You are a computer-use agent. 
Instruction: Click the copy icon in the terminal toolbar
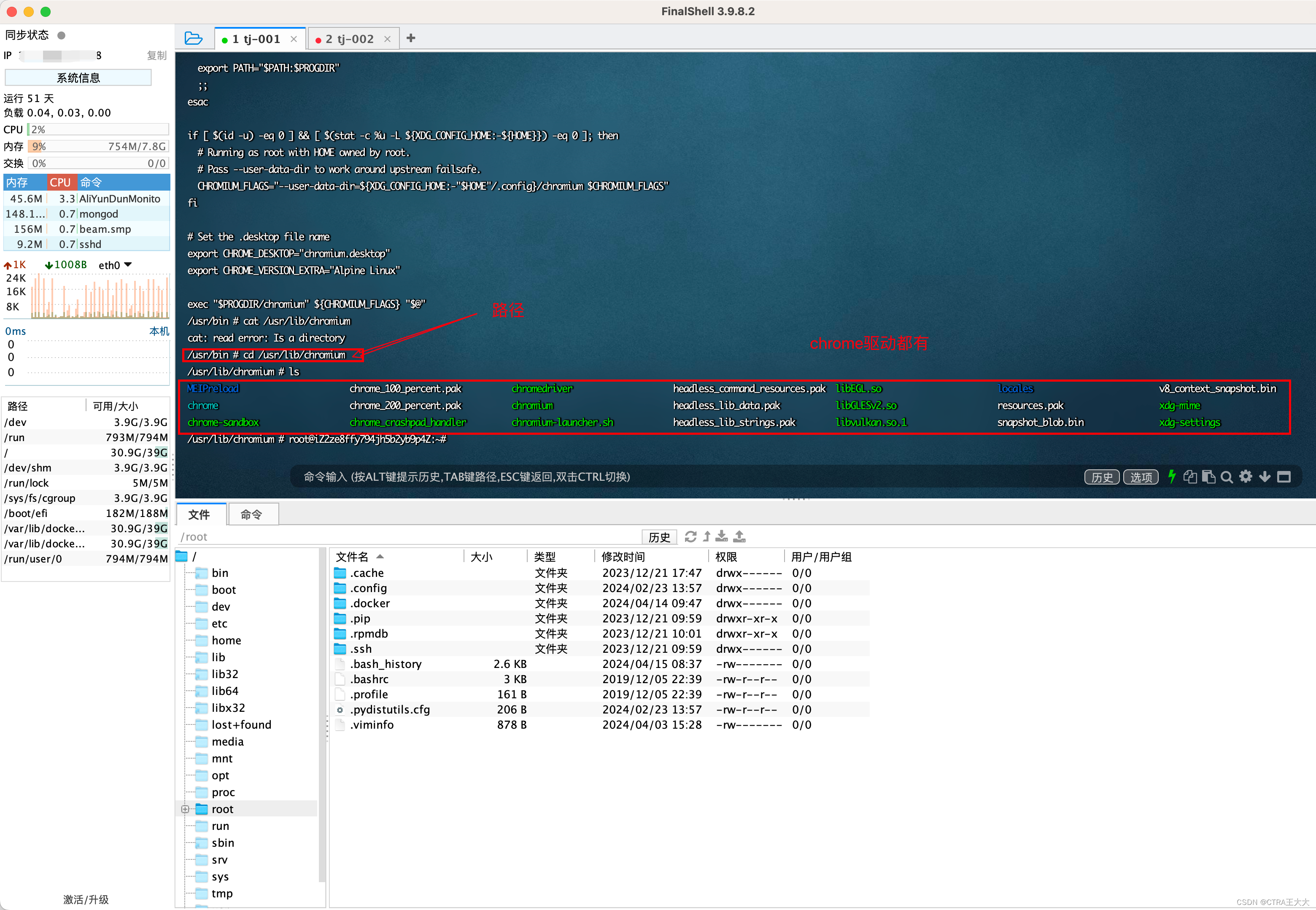pos(1190,477)
